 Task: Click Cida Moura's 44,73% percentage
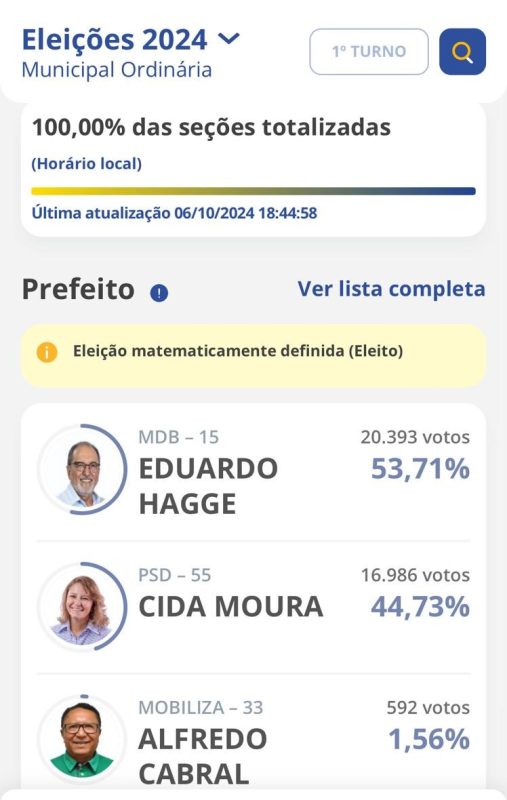click(x=420, y=607)
